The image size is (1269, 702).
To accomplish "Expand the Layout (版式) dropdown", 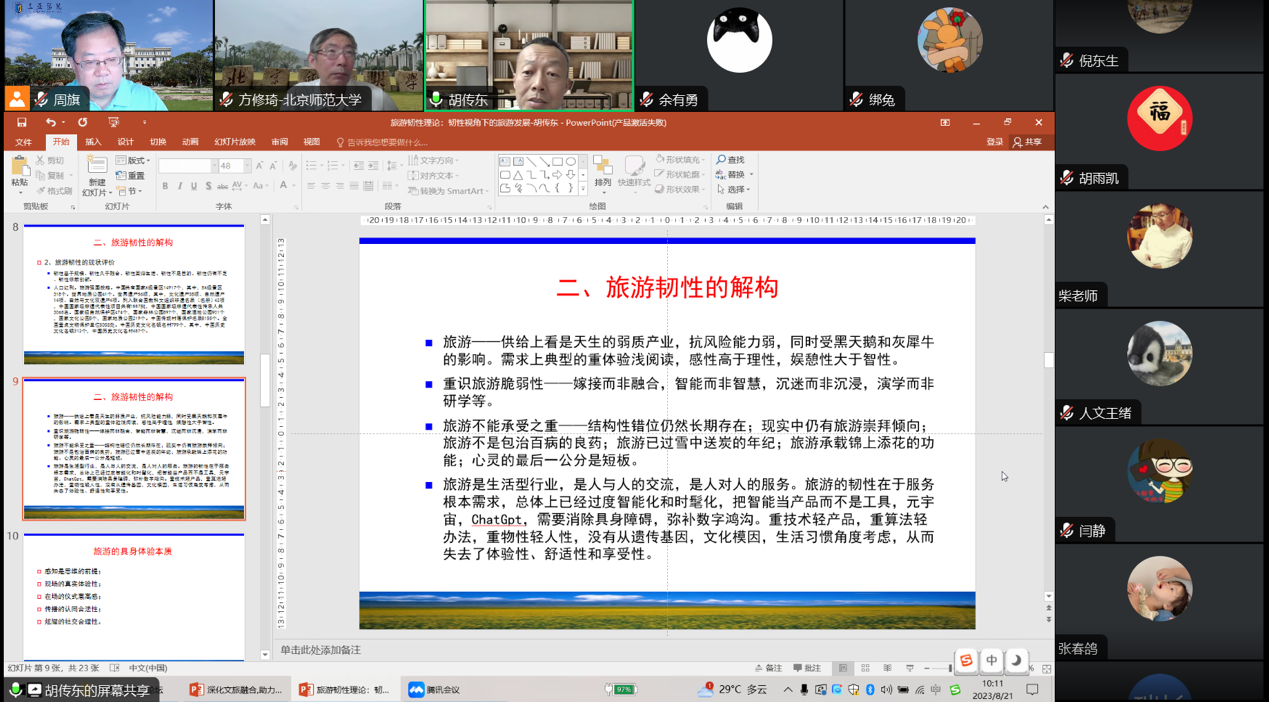I will pyautogui.click(x=133, y=160).
